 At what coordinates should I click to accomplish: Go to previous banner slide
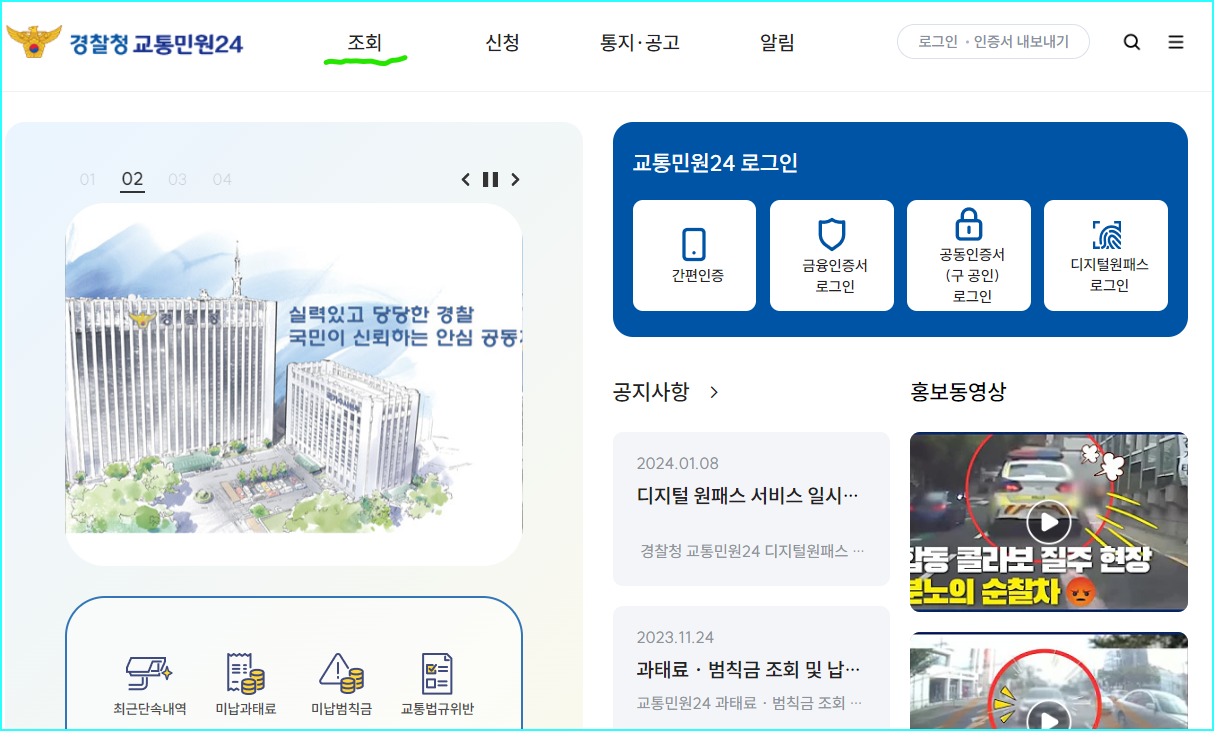465,180
